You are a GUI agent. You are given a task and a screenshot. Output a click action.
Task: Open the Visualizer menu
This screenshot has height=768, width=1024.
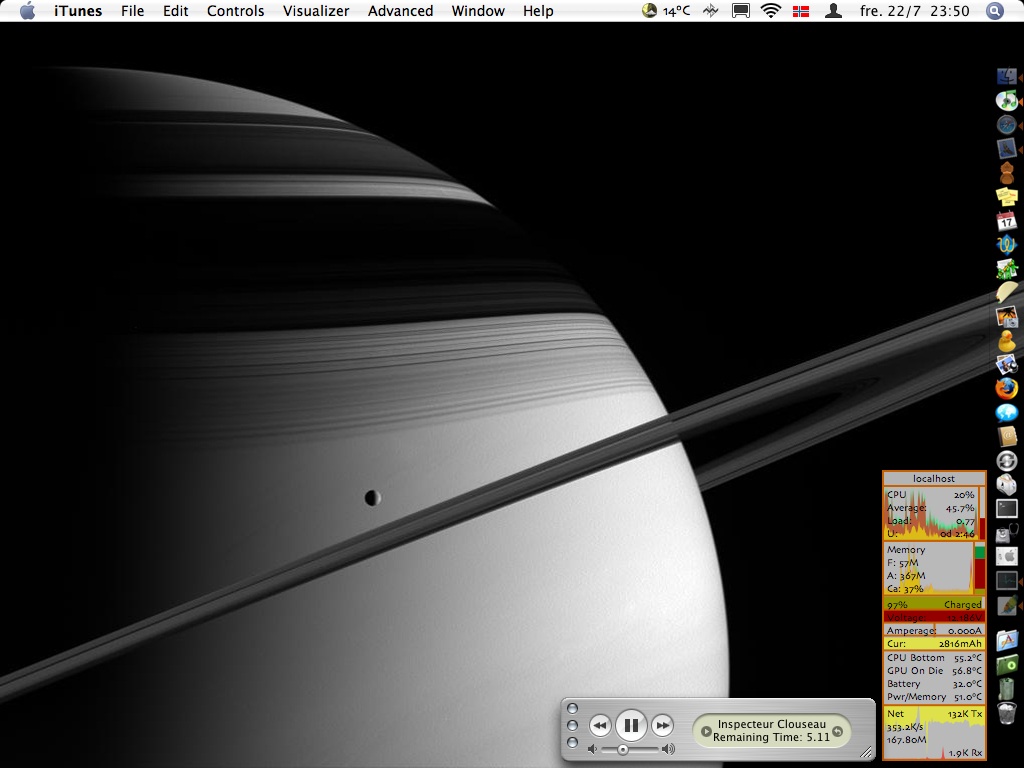(x=316, y=11)
